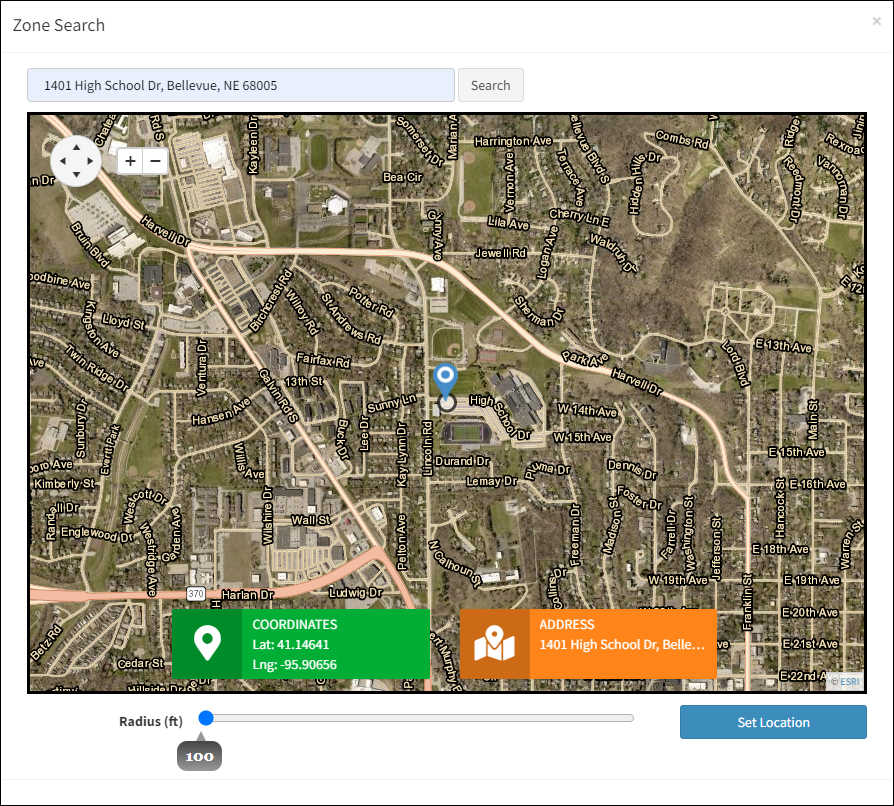This screenshot has height=806, width=894.
Task: Focus the address search input field
Action: point(241,86)
